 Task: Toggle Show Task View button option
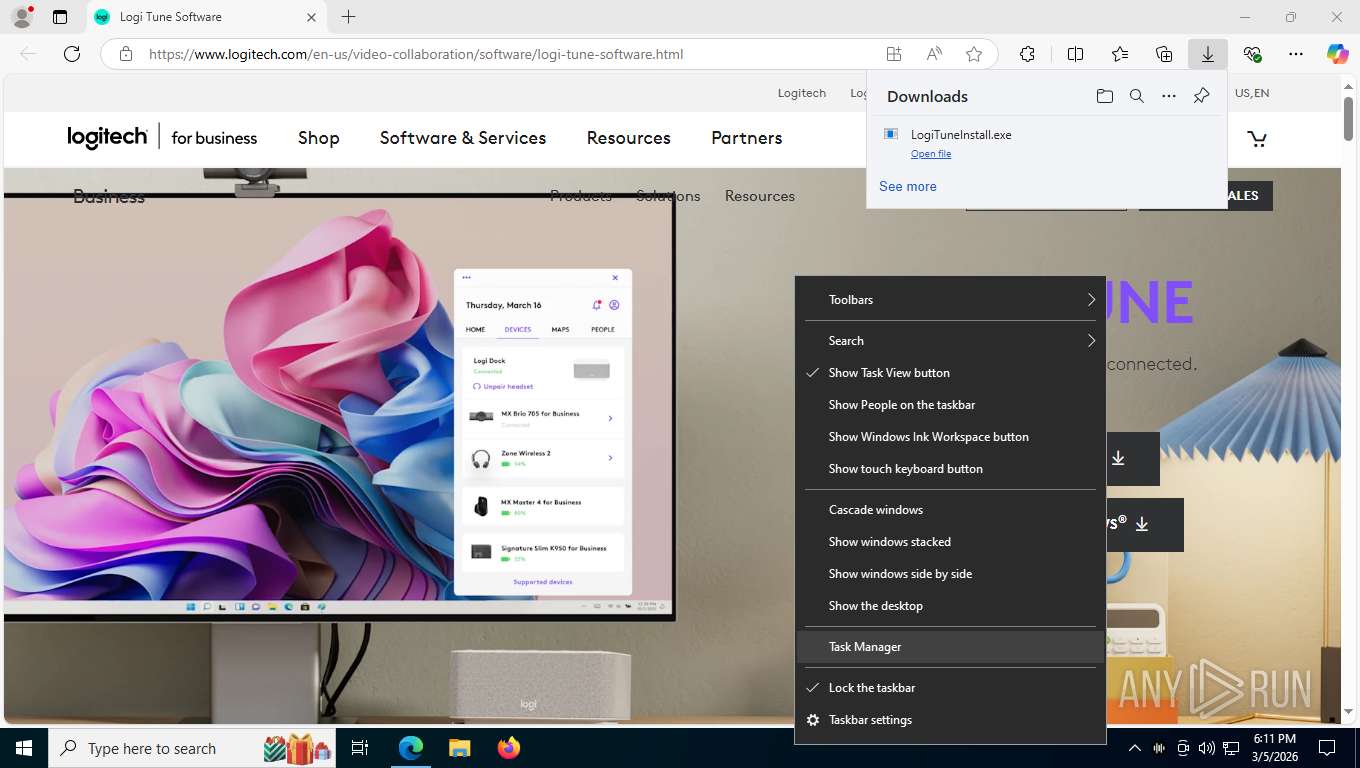pos(950,373)
